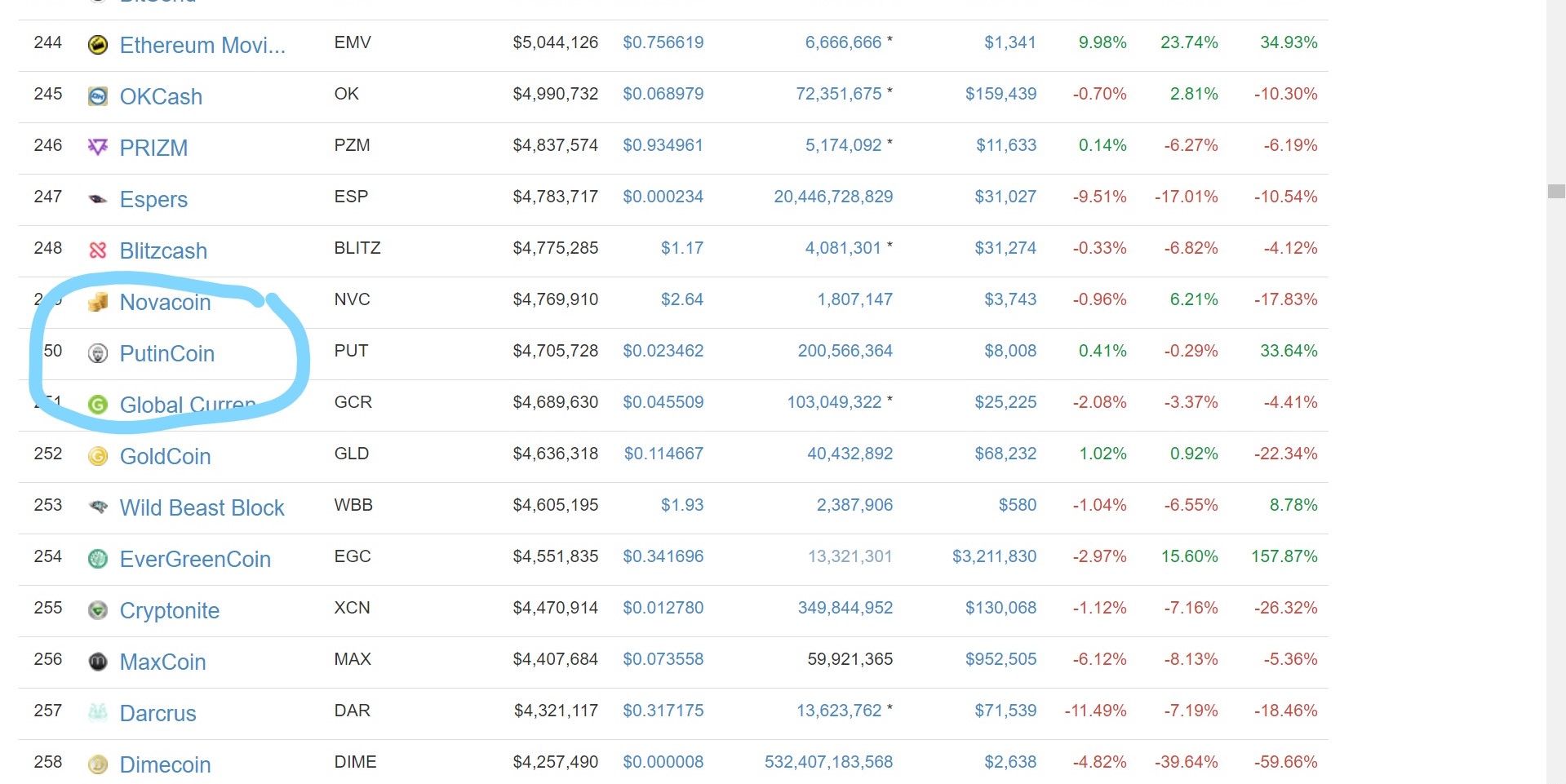Open the Wild Beast Block coin page
Viewport: 1566px width, 784px height.
click(x=202, y=507)
